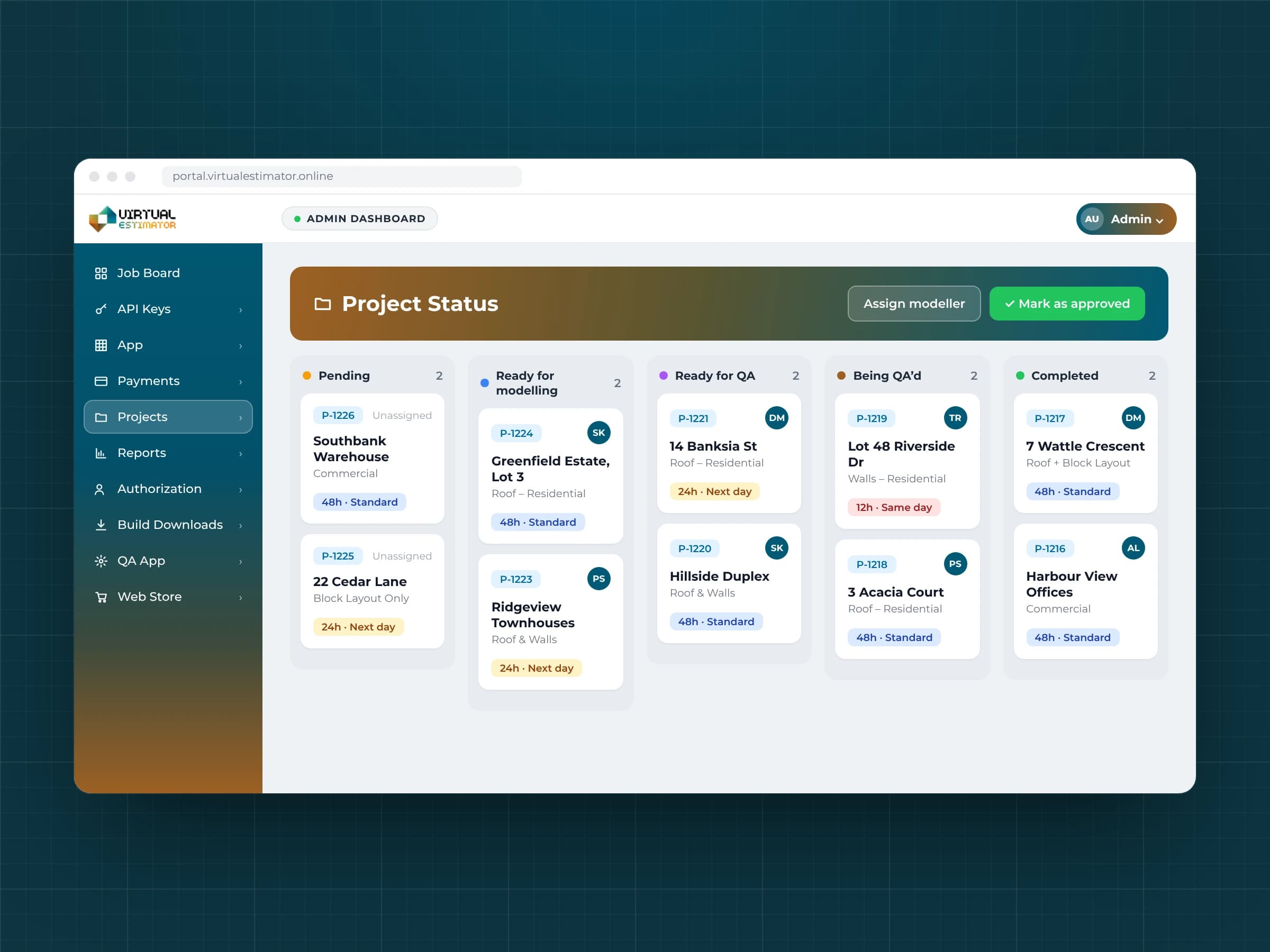The image size is (1270, 952).
Task: Select Payments in the sidebar
Action: click(168, 381)
